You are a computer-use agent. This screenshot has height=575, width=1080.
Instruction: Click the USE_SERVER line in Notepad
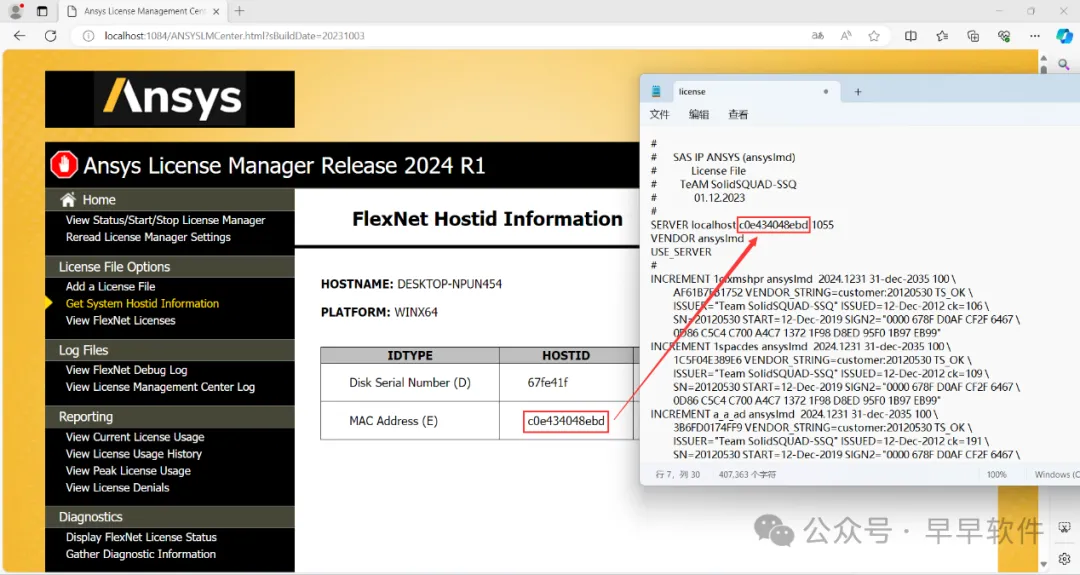(681, 252)
